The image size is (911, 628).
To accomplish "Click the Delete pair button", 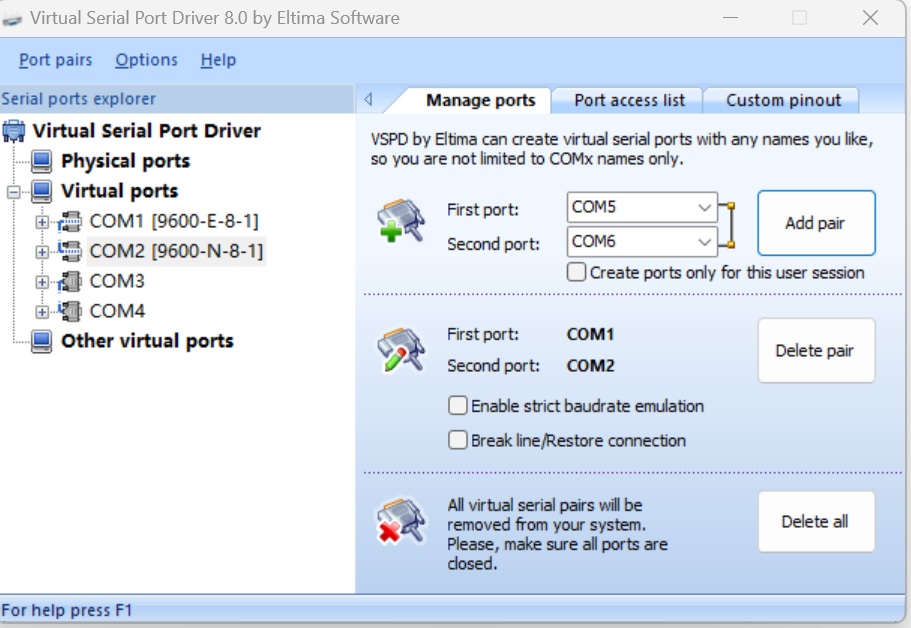I will pyautogui.click(x=816, y=350).
